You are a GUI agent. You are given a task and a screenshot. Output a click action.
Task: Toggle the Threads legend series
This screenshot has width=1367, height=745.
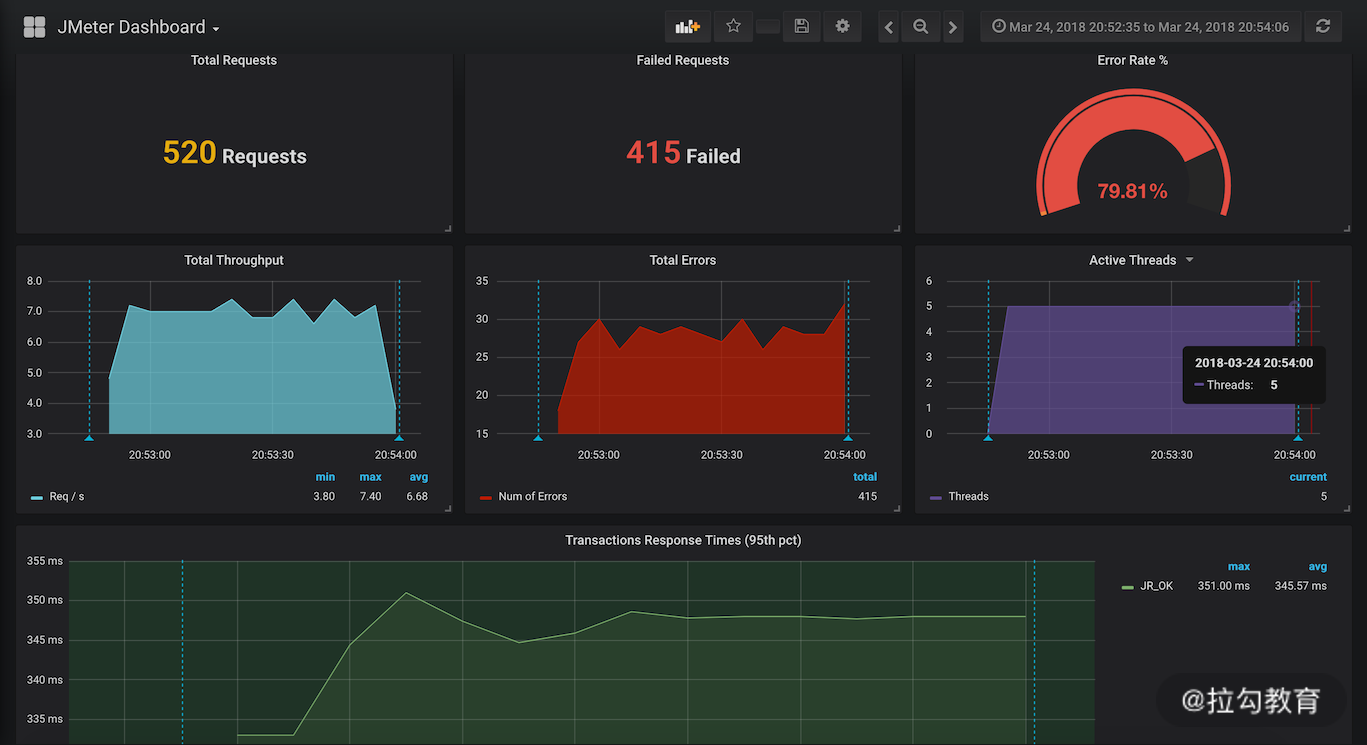click(x=968, y=496)
